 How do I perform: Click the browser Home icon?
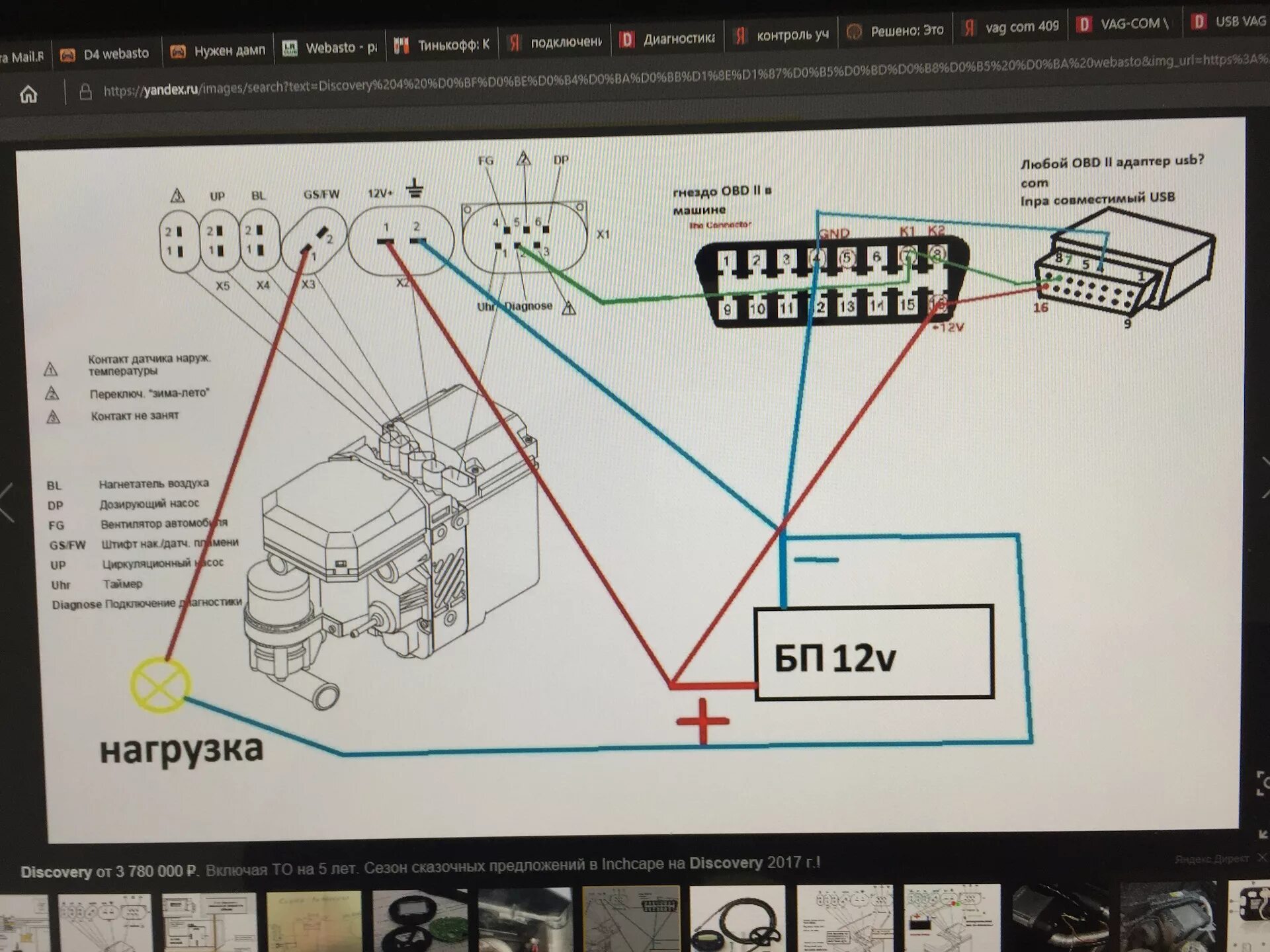click(x=28, y=95)
